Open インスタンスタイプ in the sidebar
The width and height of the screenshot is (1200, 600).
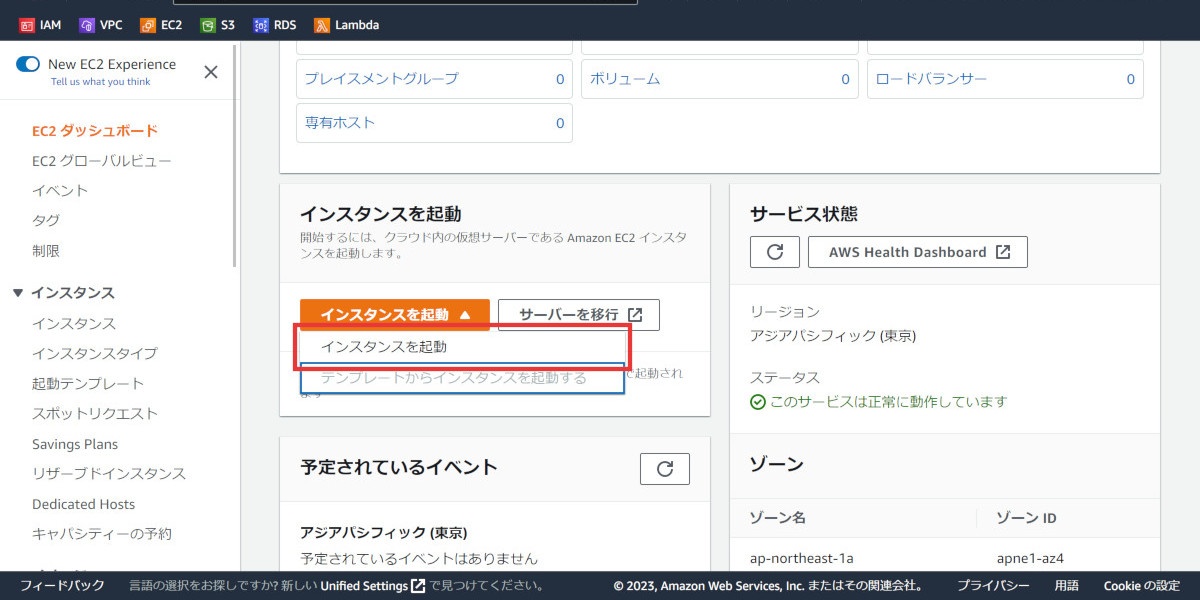(94, 354)
